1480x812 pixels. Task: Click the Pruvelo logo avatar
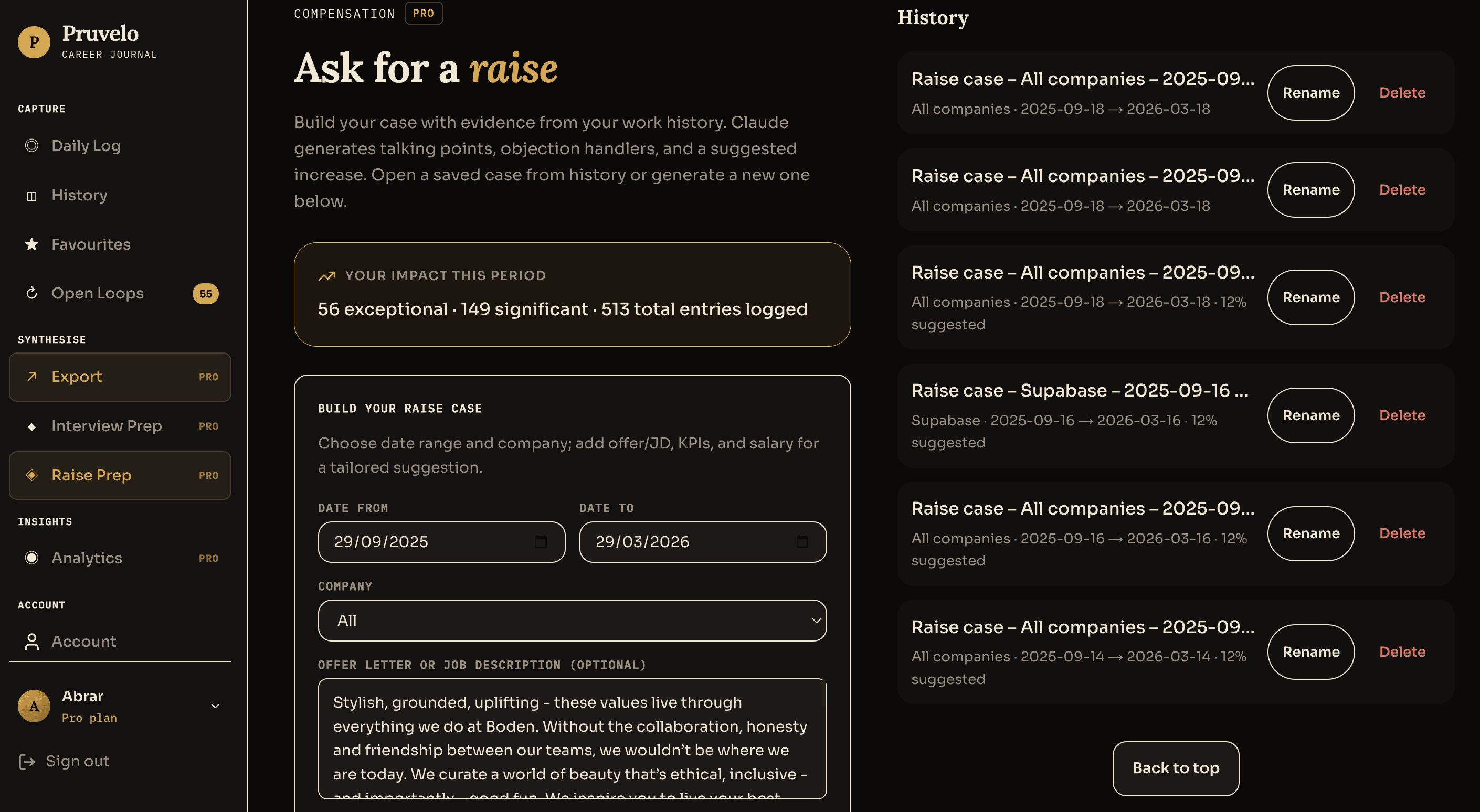click(34, 42)
